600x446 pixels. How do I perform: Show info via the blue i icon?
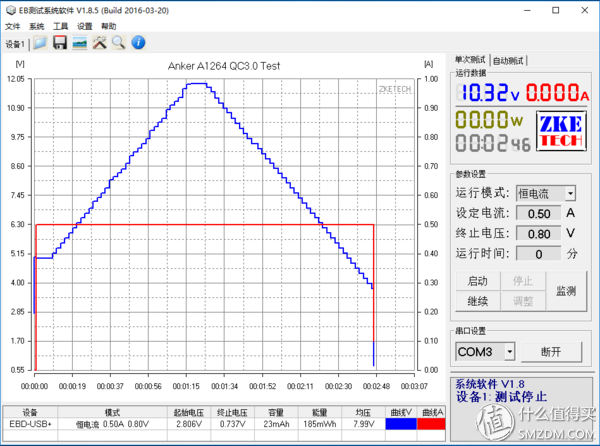[x=138, y=42]
